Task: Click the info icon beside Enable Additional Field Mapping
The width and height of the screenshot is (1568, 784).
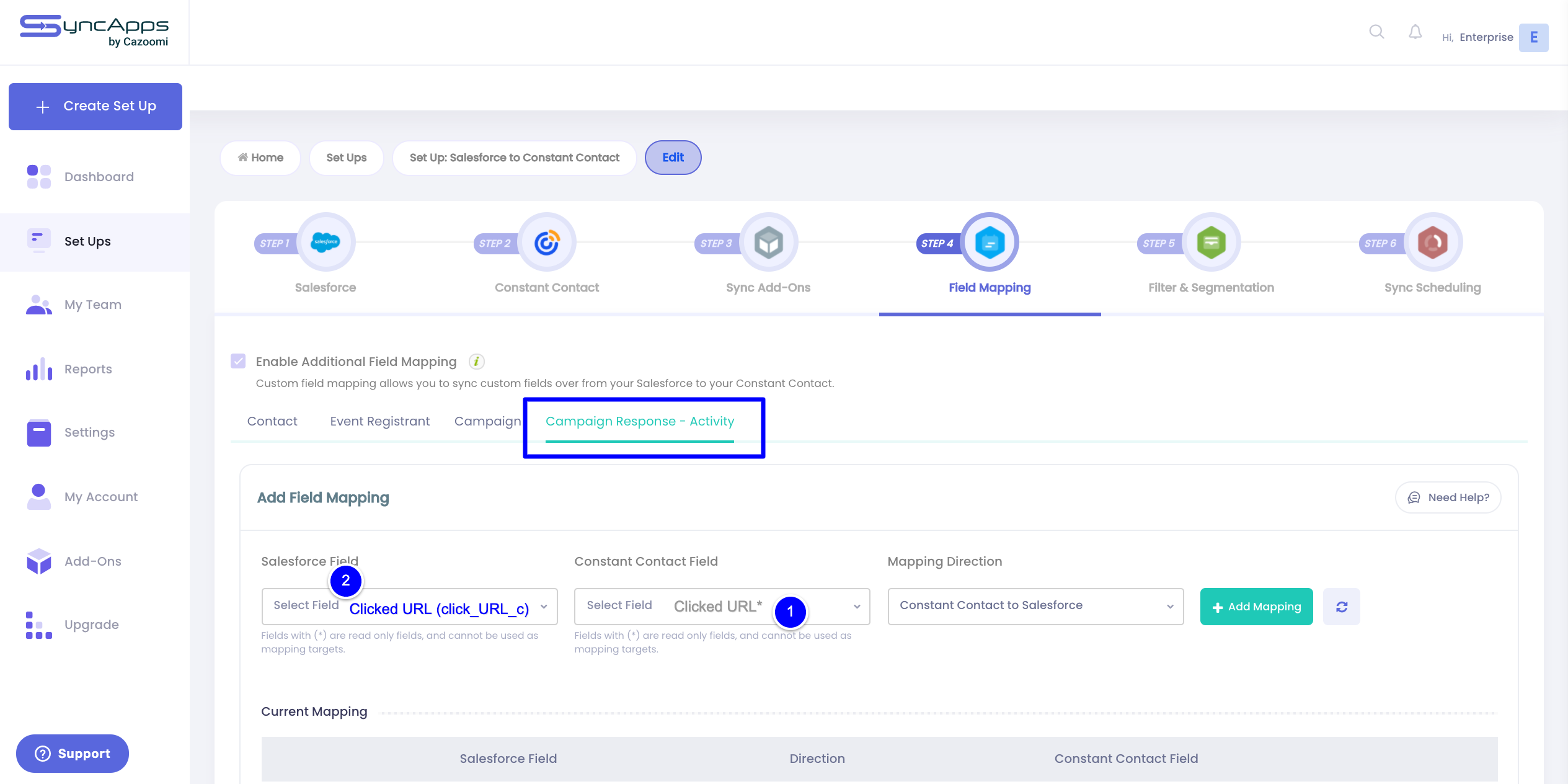Action: coord(476,362)
